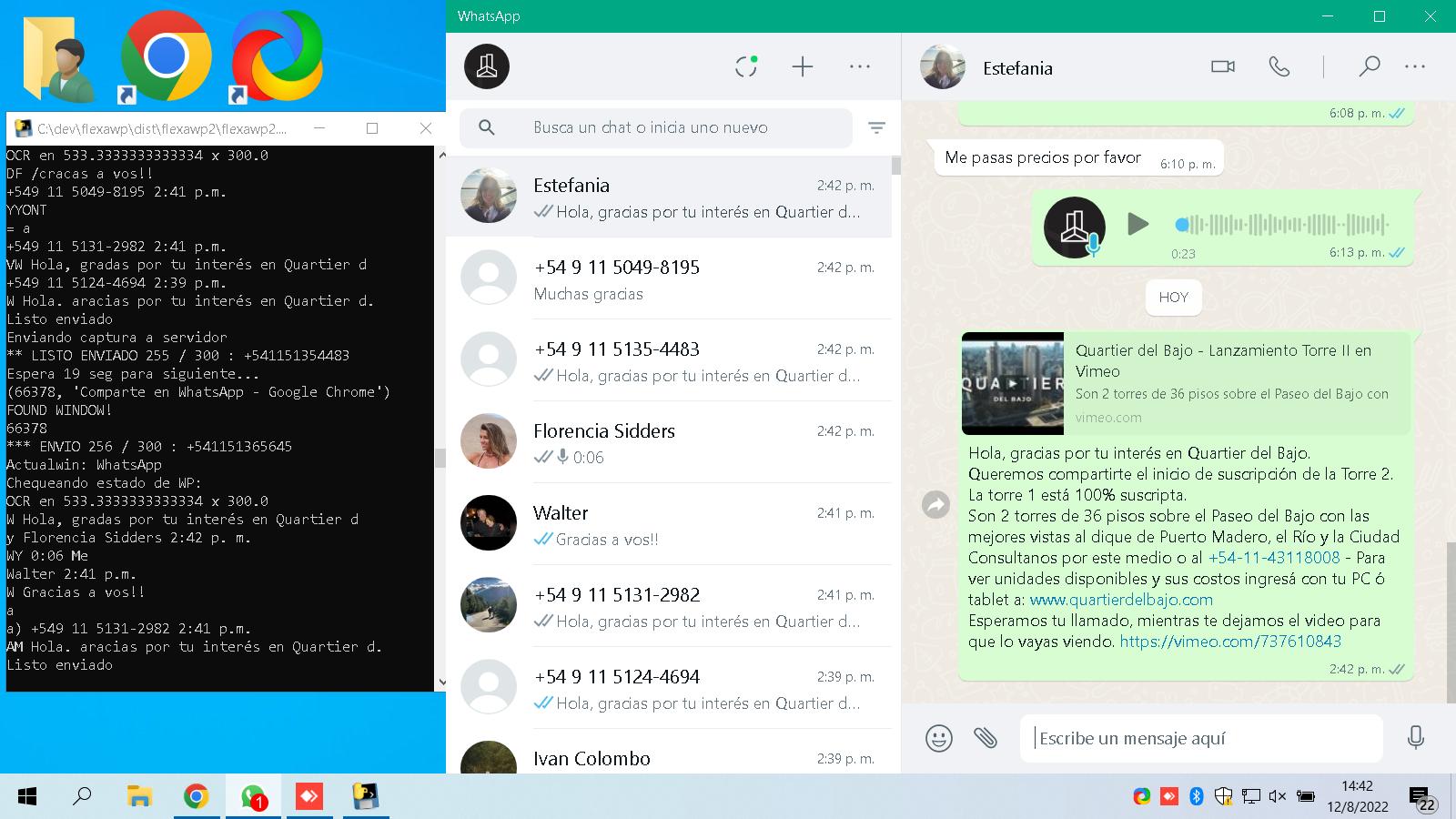Open the Ivan Colombo chat
Image resolution: width=1456 pixels, height=819 pixels.
pos(669,752)
